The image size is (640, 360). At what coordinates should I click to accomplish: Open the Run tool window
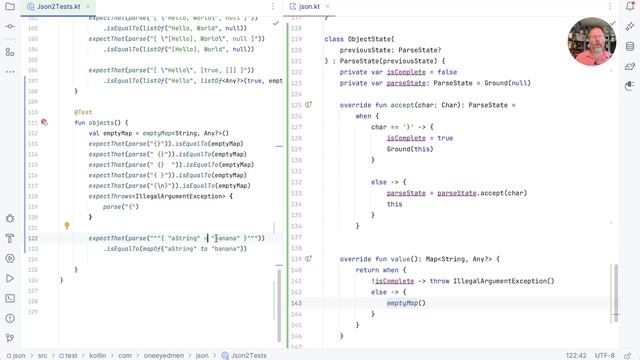(x=10, y=278)
